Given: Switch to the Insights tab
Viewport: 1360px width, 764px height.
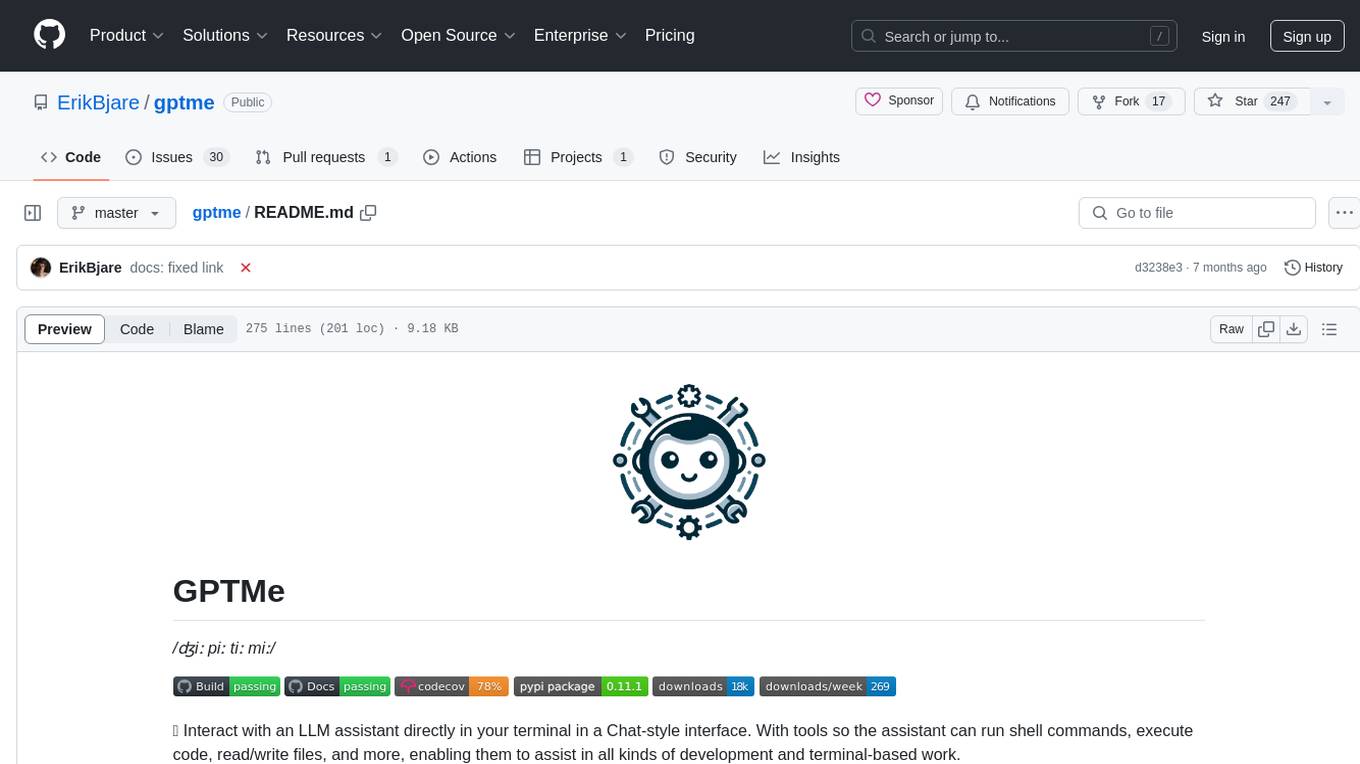Looking at the screenshot, I should click(802, 157).
